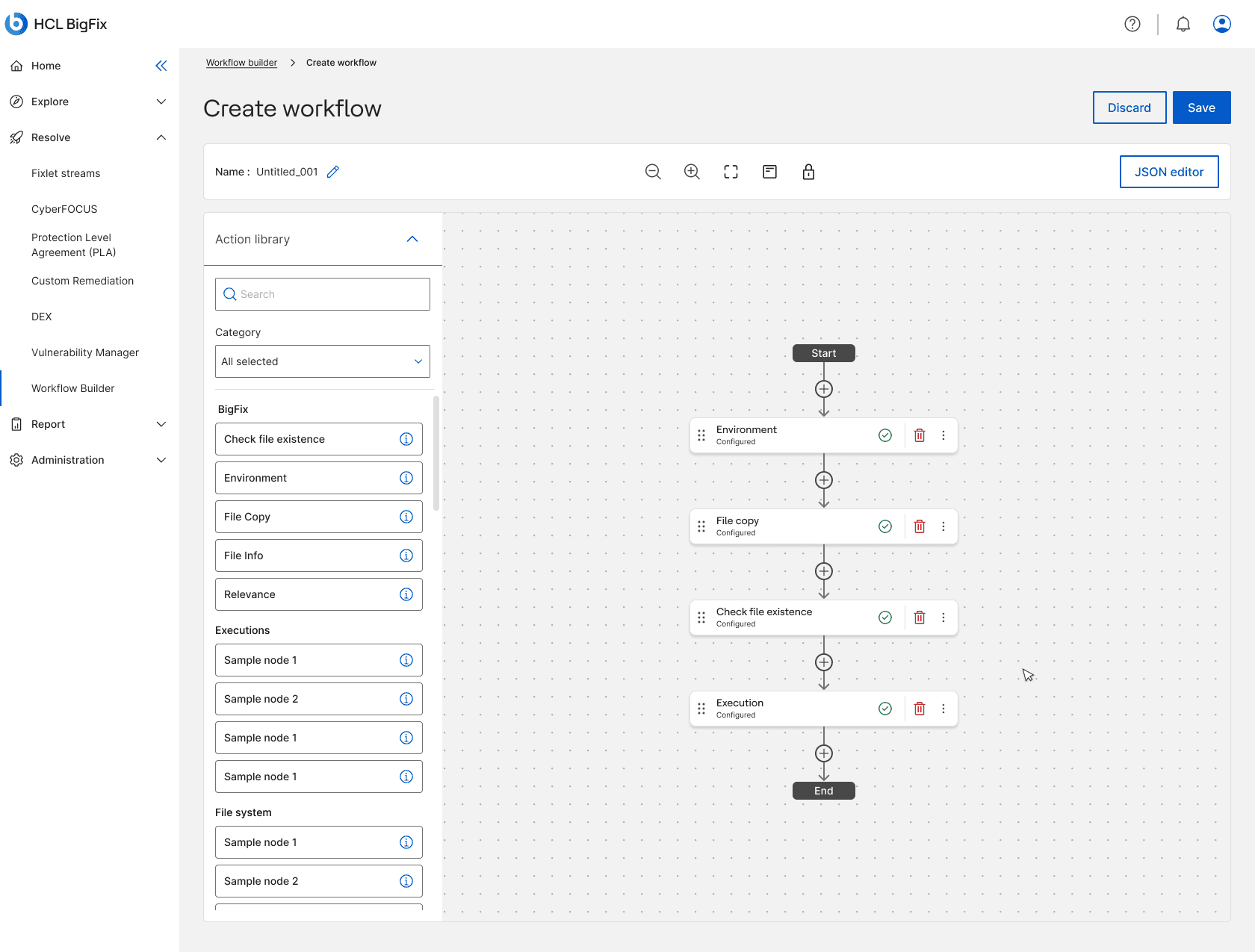
Task: Go to Home in sidebar
Action: pyautogui.click(x=46, y=66)
